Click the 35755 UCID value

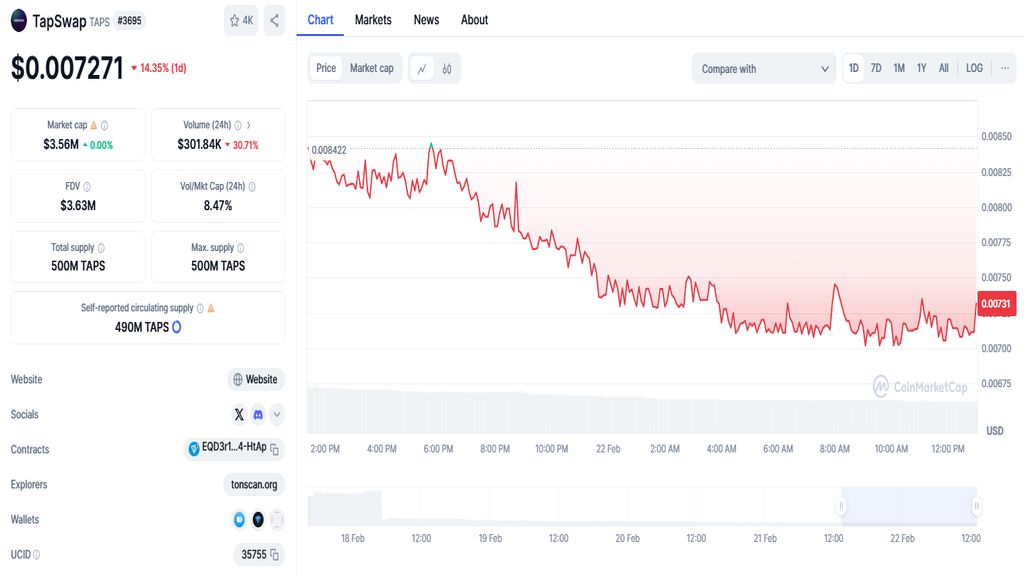pyautogui.click(x=254, y=555)
